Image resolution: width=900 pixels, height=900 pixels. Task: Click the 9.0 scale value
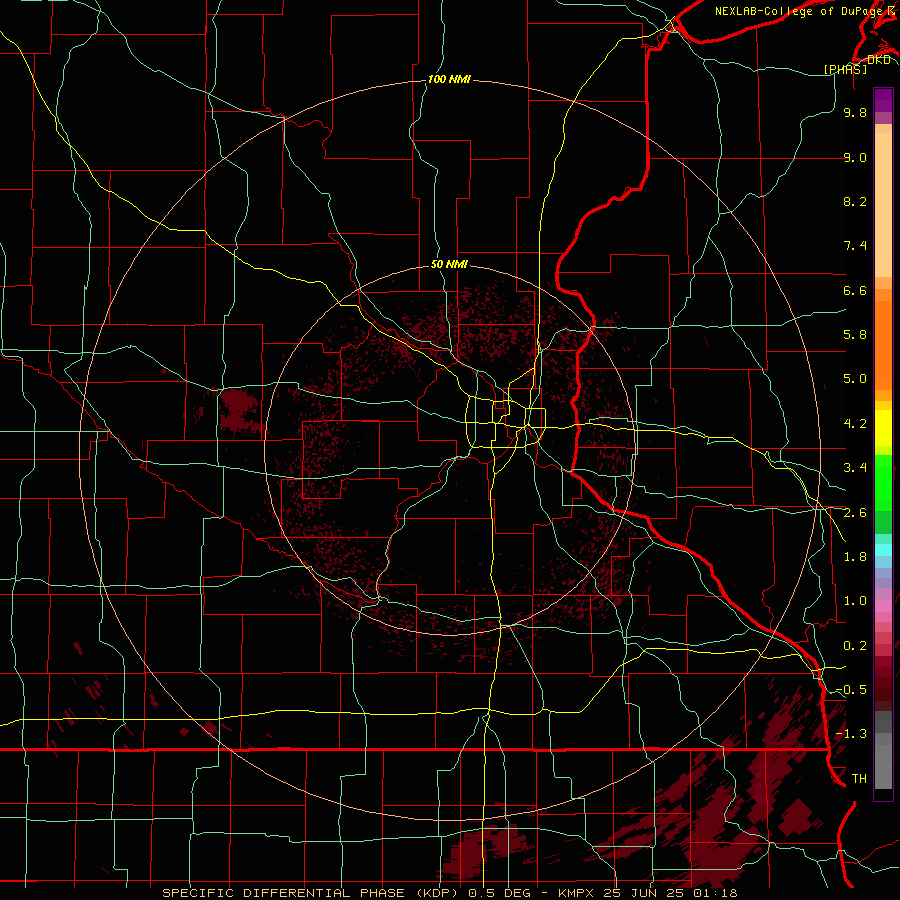[855, 157]
